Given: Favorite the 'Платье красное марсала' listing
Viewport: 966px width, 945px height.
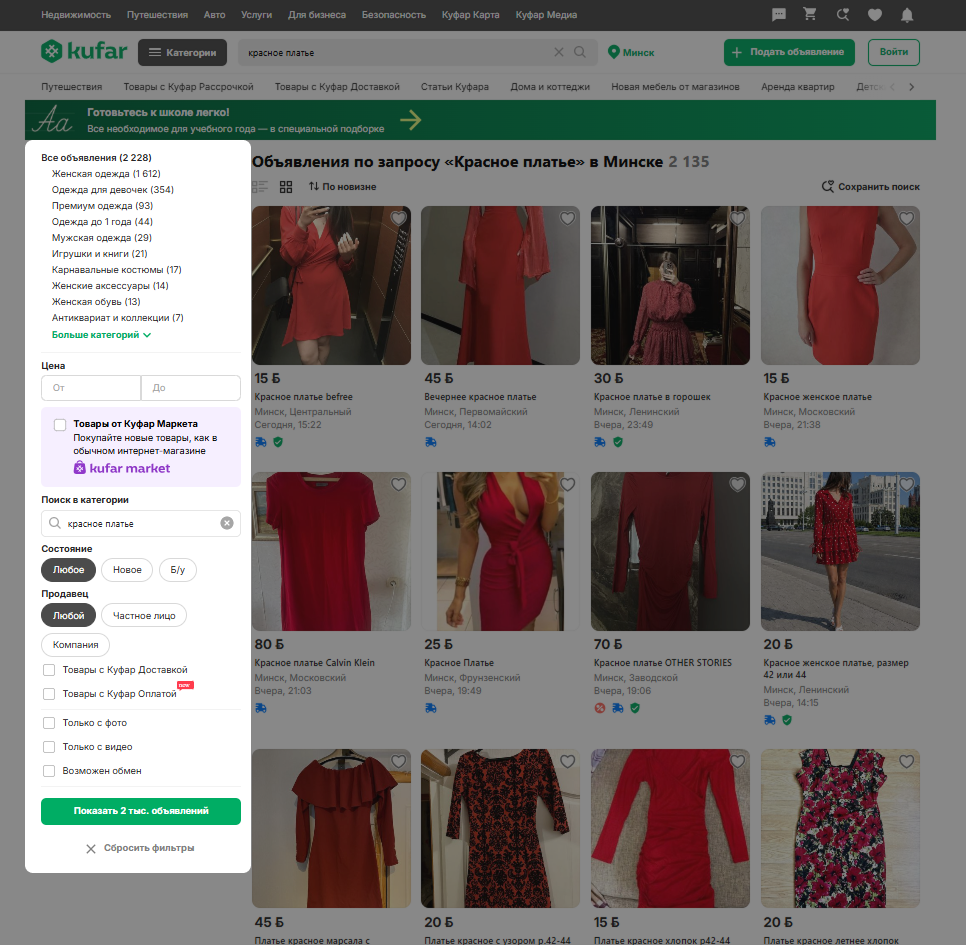Looking at the screenshot, I should pos(399,761).
